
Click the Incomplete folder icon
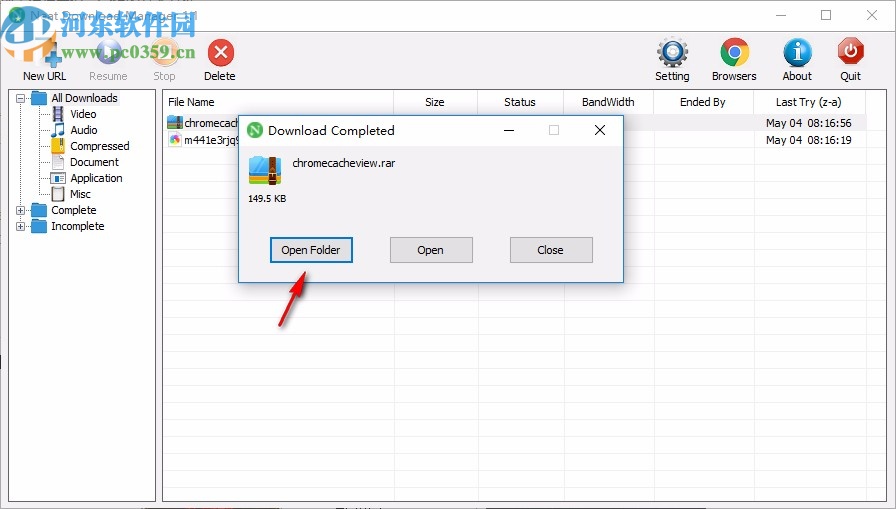39,226
